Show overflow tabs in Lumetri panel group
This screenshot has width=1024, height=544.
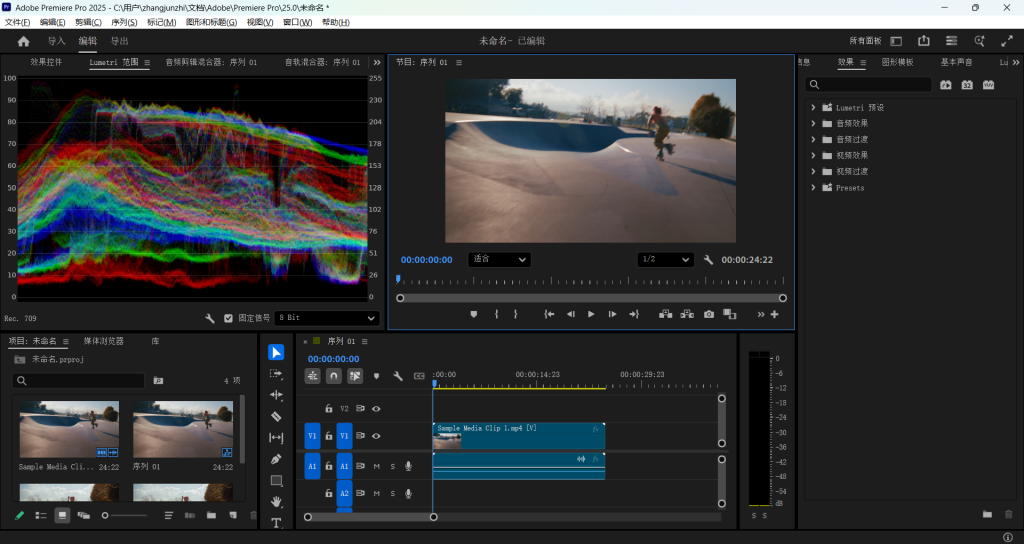coord(377,63)
